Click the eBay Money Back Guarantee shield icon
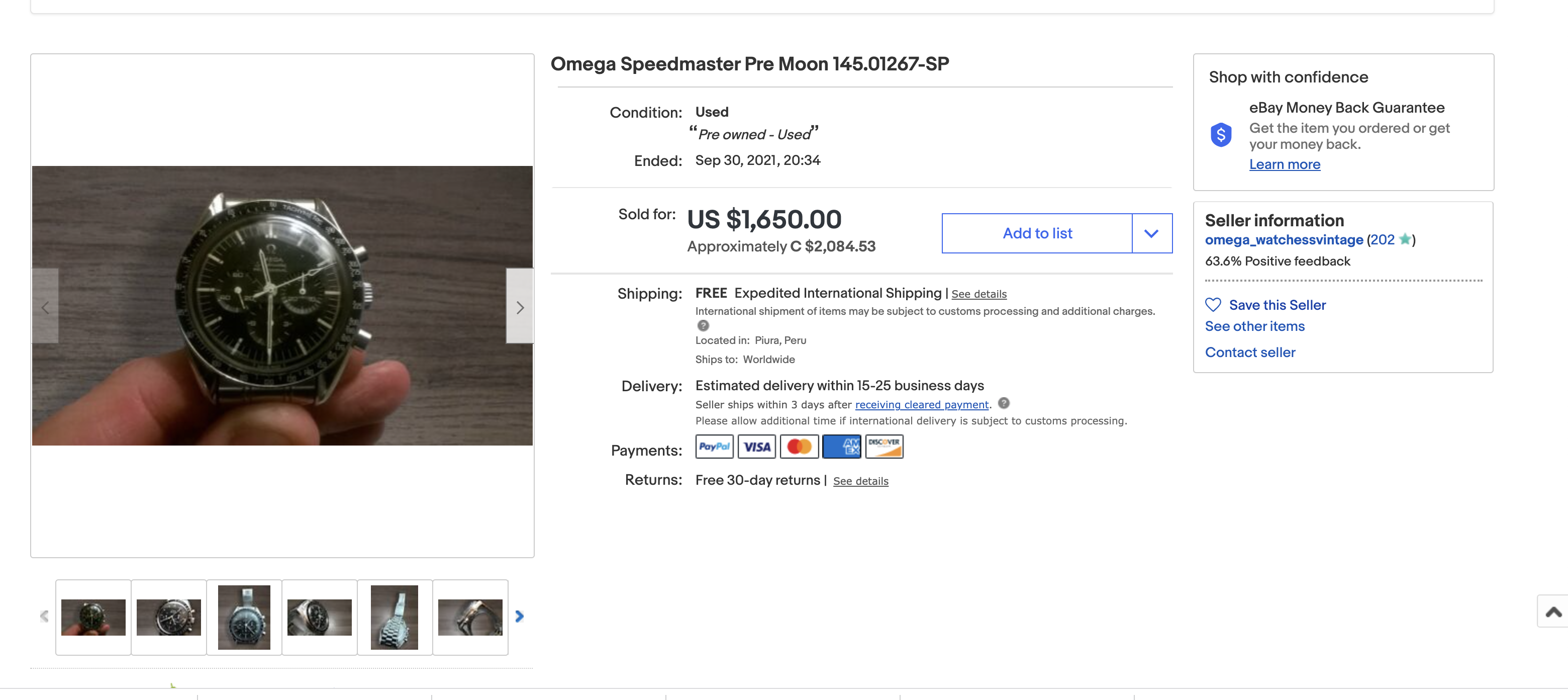Screen dimensions: 1568x700 (1221, 135)
